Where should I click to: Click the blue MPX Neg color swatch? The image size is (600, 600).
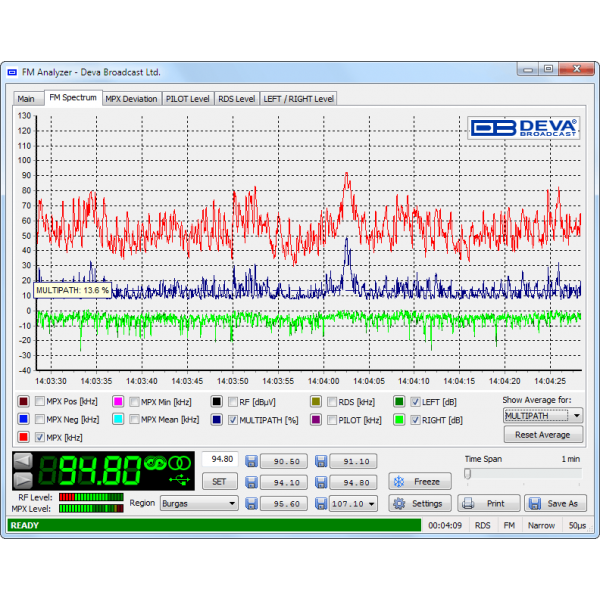(x=23, y=419)
